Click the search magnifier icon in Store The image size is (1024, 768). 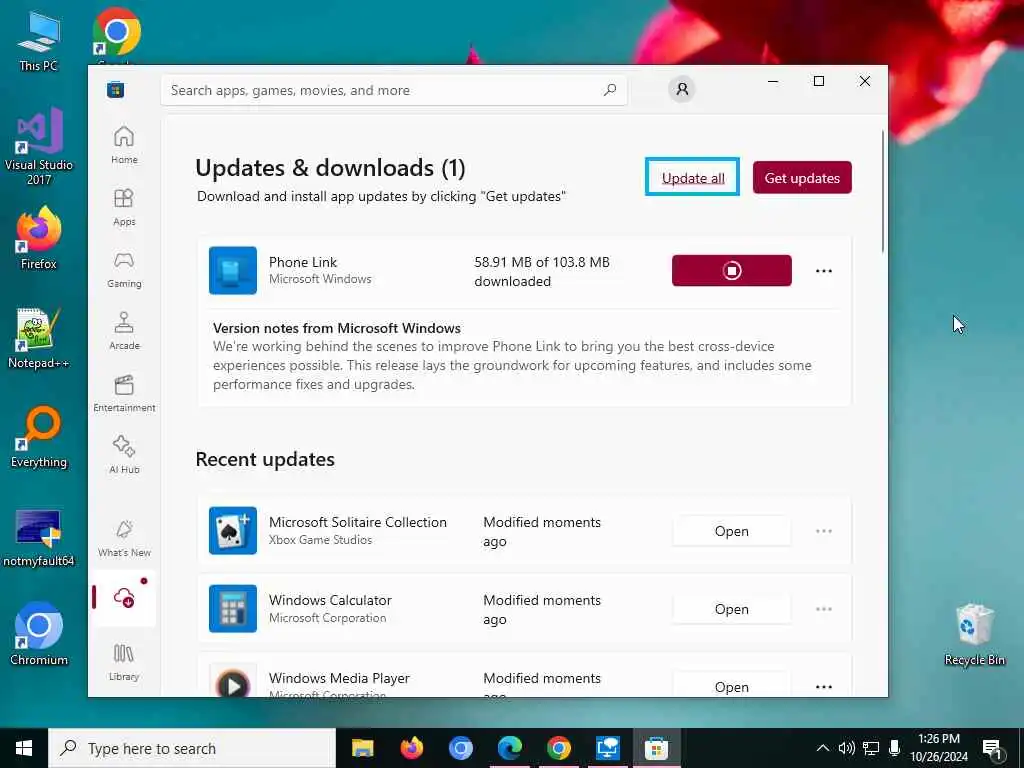[x=610, y=89]
